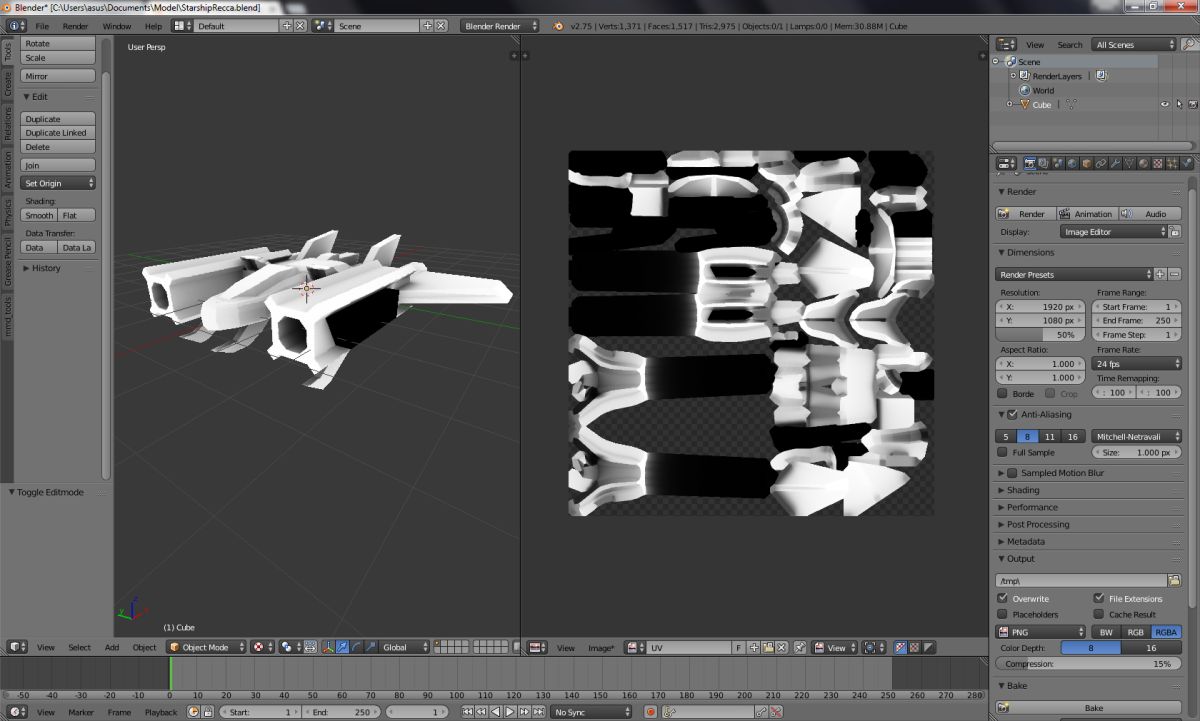
Task: Enable the Cache Result checkbox
Action: (x=1099, y=614)
